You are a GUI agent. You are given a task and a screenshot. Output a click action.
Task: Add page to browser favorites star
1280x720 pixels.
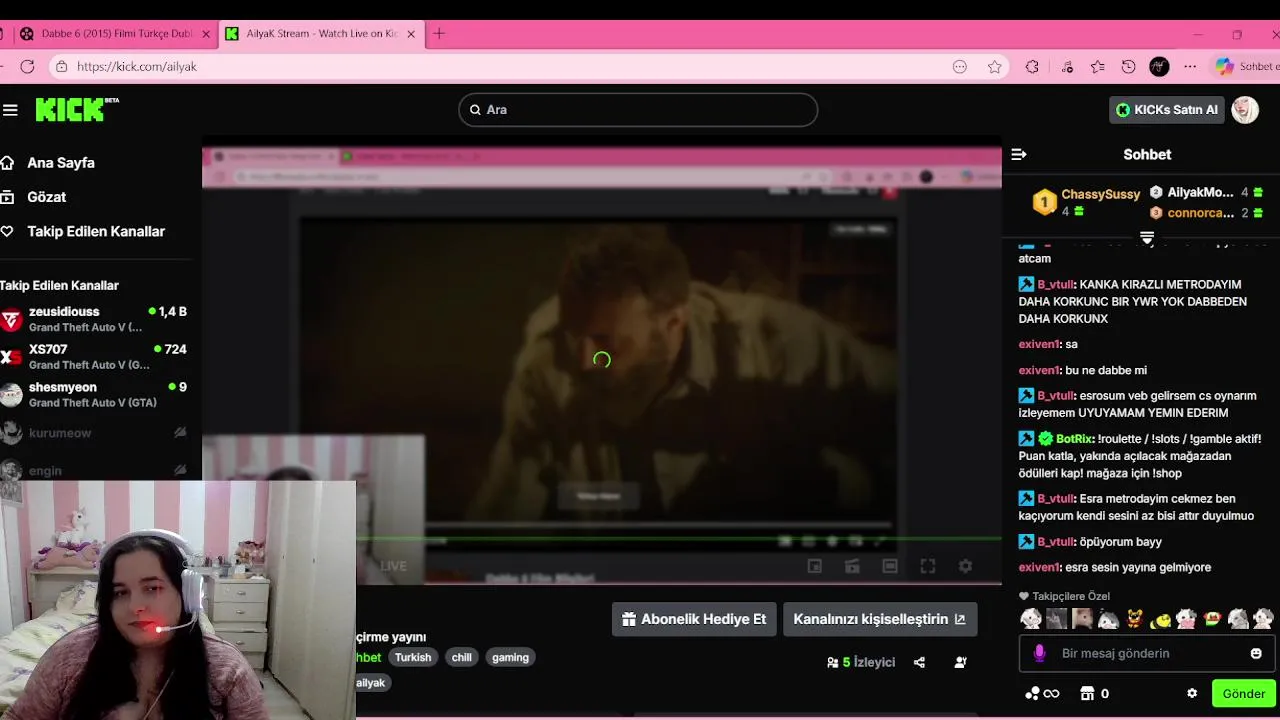(994, 66)
